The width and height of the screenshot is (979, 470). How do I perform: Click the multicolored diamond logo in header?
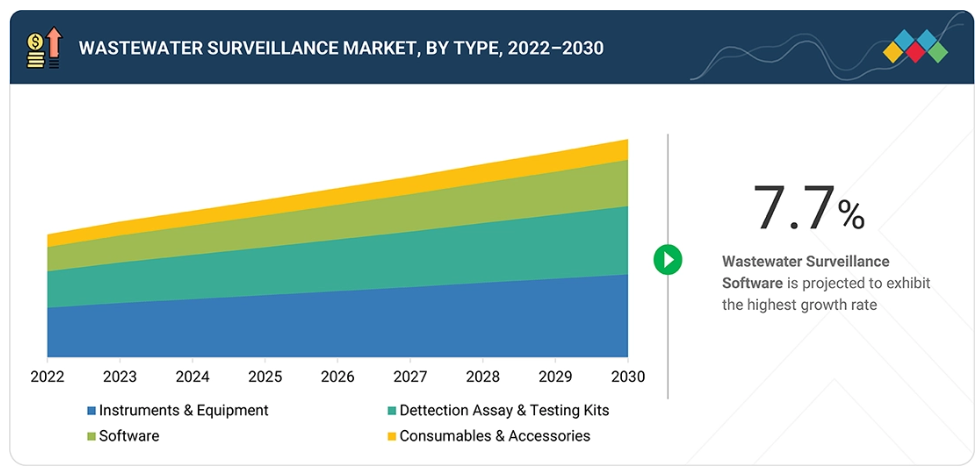pyautogui.click(x=915, y=47)
